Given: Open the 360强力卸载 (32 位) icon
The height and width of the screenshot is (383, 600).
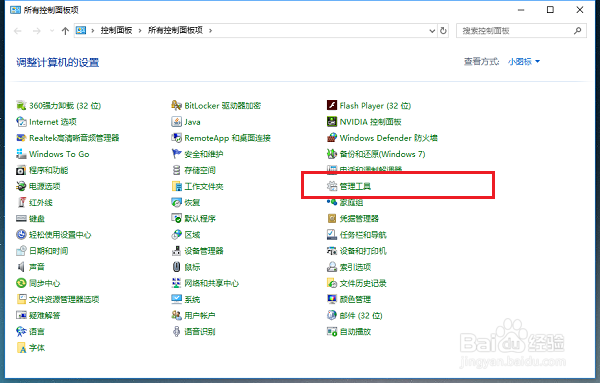Looking at the screenshot, I should pos(21,105).
